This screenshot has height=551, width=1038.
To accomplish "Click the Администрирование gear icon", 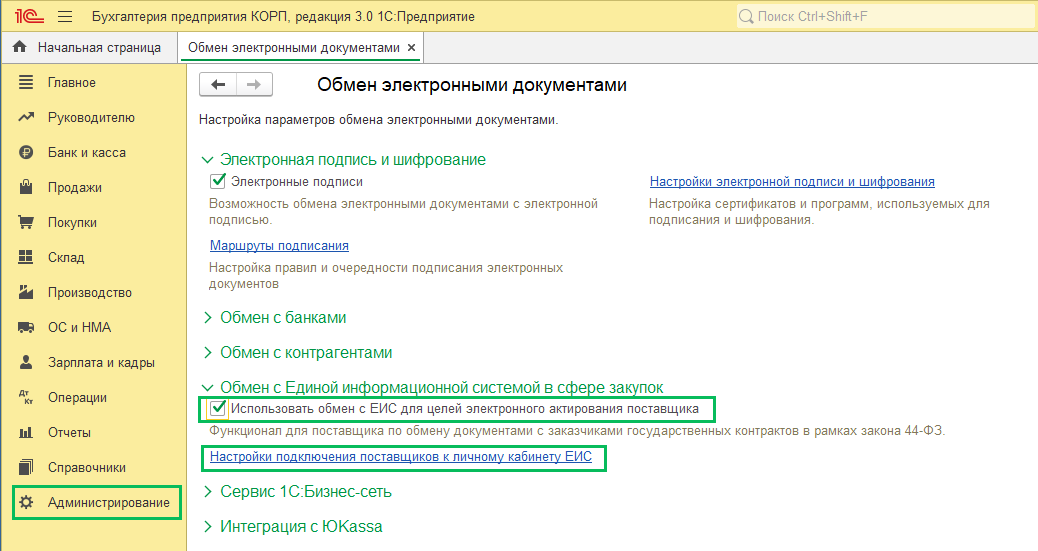I will pos(26,502).
